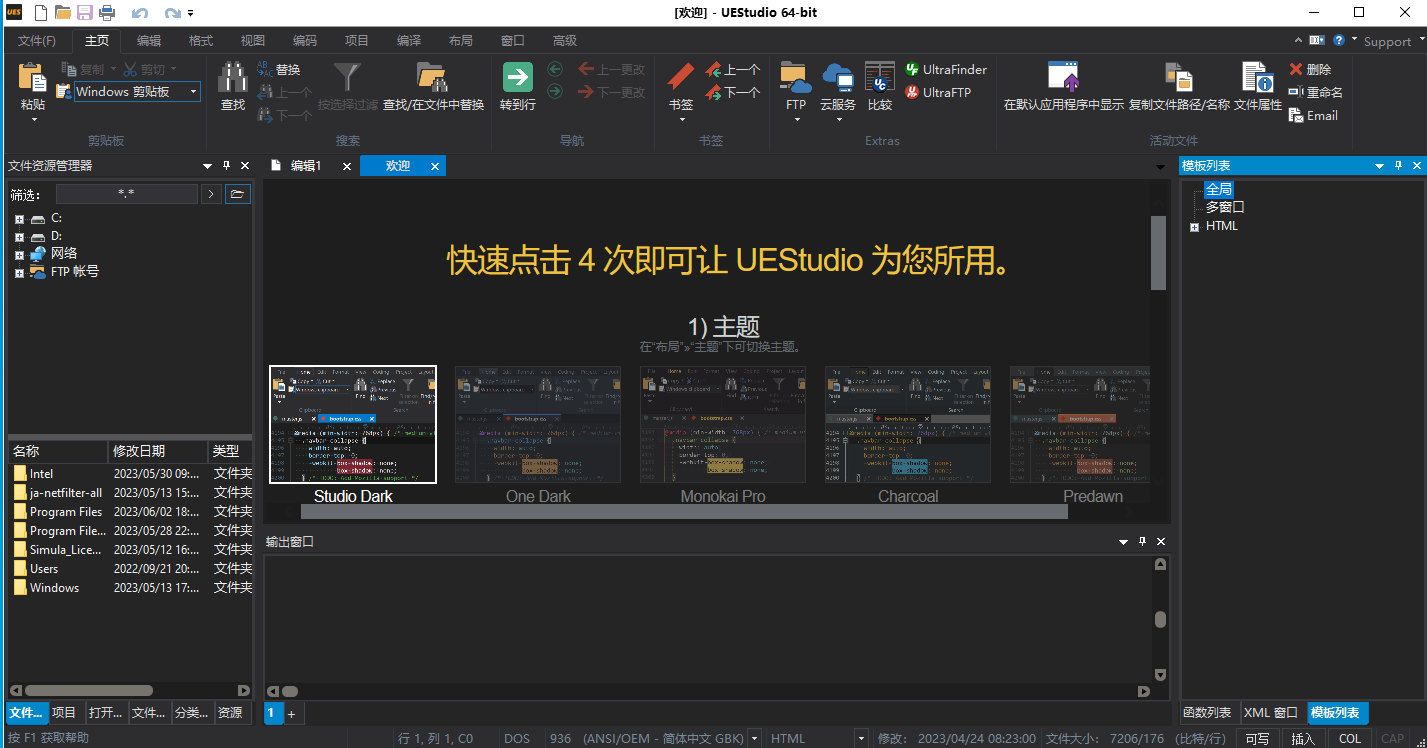Click the red 书签 bookmark icon
Image resolution: width=1427 pixels, height=748 pixels.
point(681,78)
